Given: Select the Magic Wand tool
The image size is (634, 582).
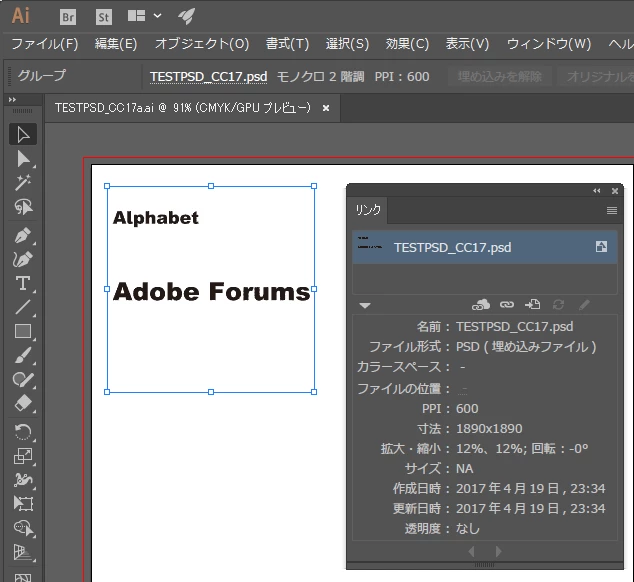Looking at the screenshot, I should click(23, 182).
